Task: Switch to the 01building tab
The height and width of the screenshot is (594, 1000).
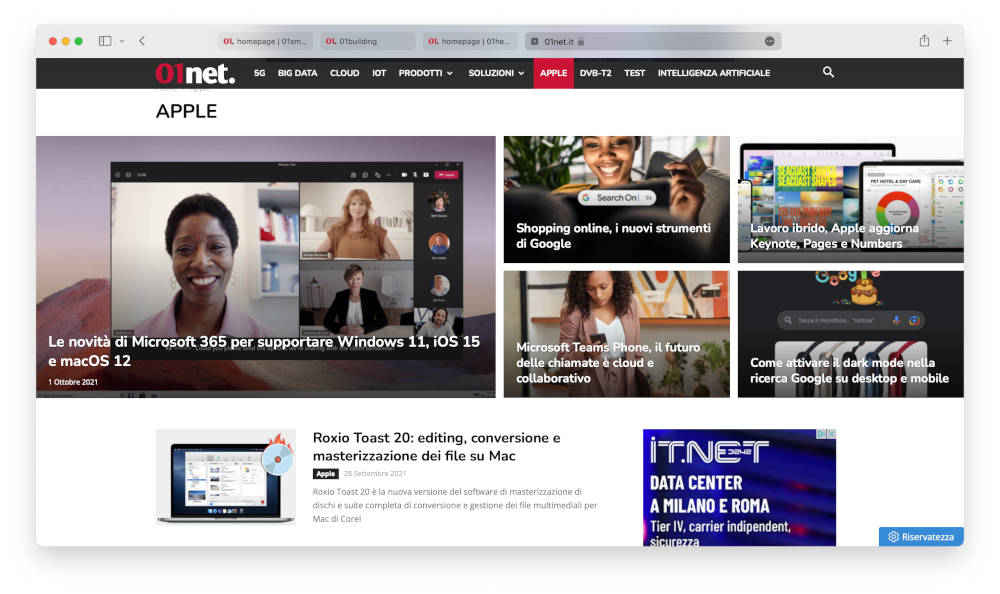Action: [367, 41]
